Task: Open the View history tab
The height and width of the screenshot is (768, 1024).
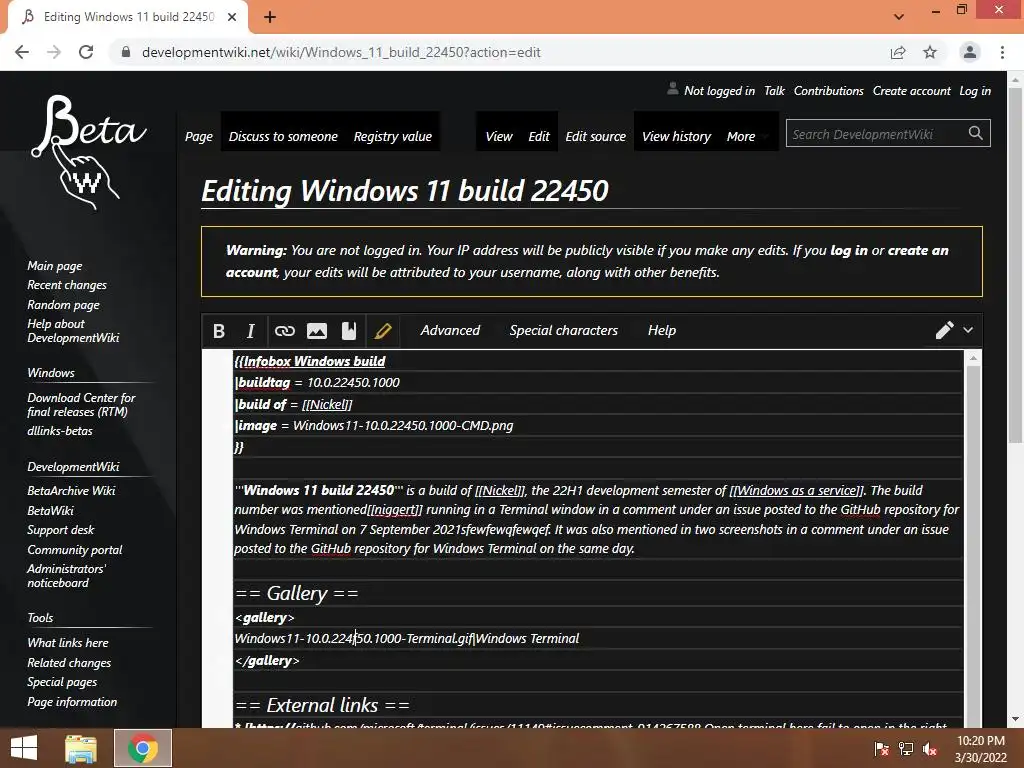Action: [x=677, y=136]
